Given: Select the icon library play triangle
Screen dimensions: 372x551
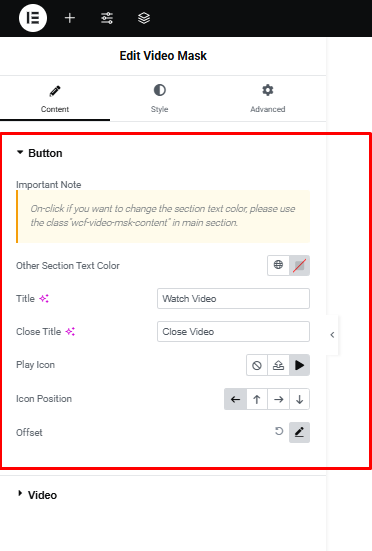Looking at the screenshot, I should [299, 365].
